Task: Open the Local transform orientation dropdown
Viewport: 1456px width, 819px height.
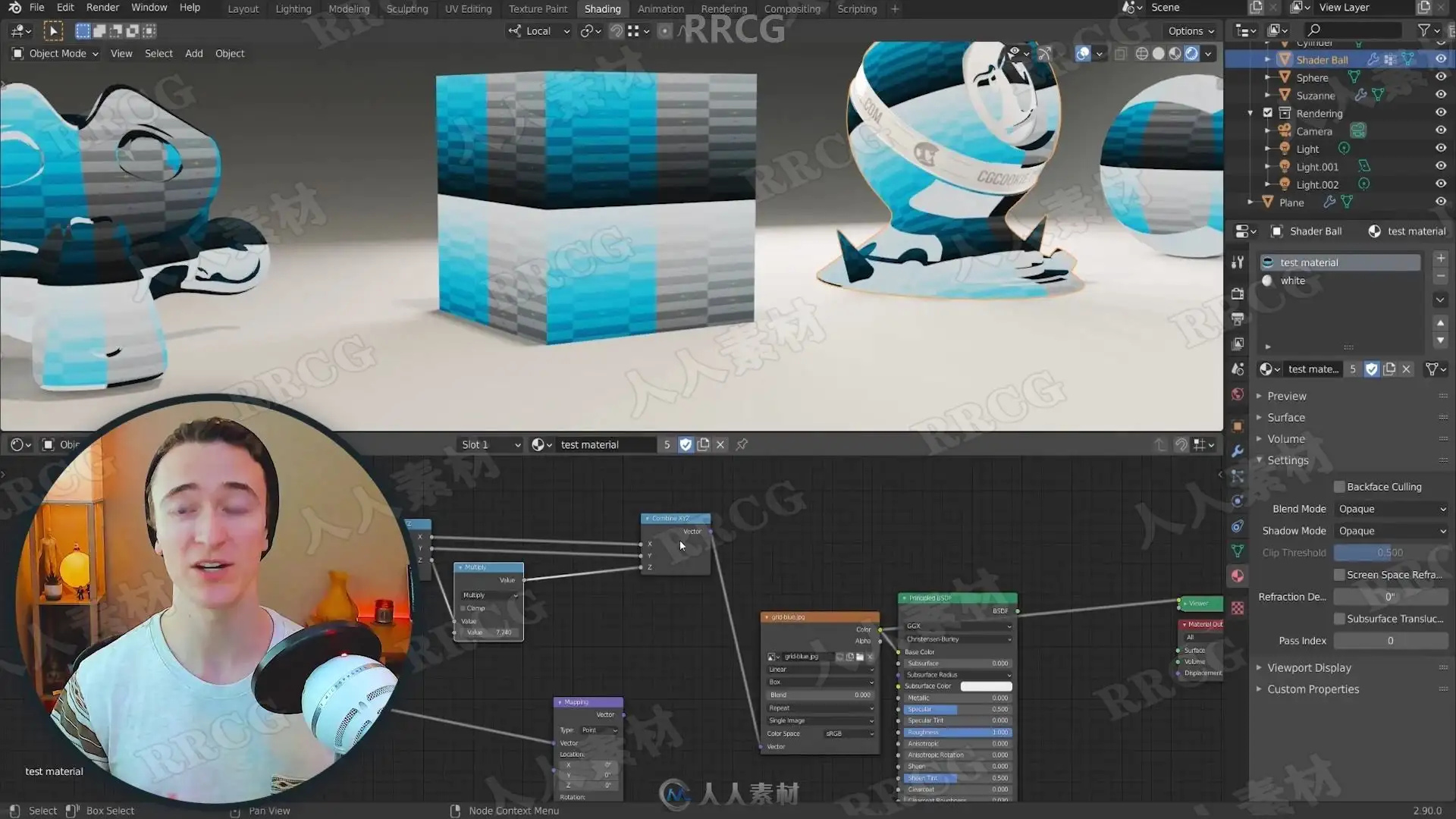Action: (x=540, y=31)
